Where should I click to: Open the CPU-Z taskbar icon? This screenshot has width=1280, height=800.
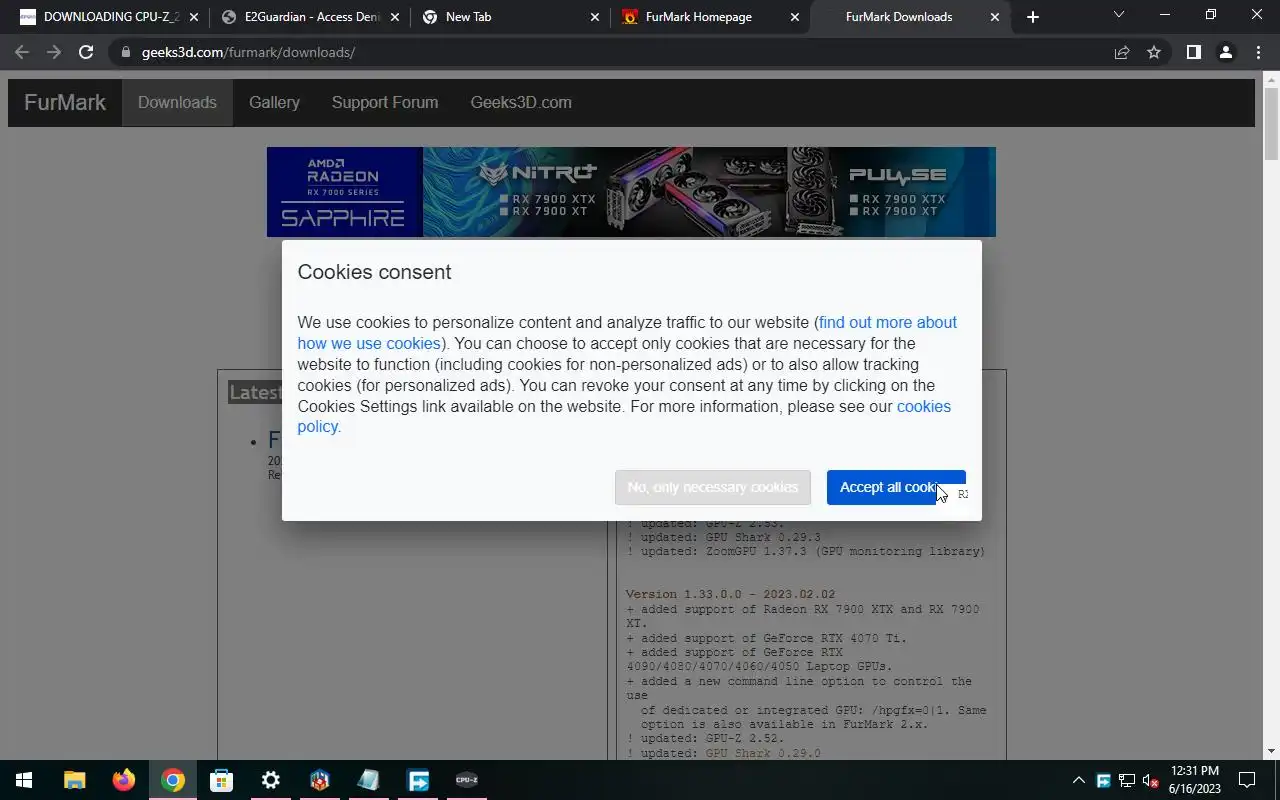pos(466,780)
